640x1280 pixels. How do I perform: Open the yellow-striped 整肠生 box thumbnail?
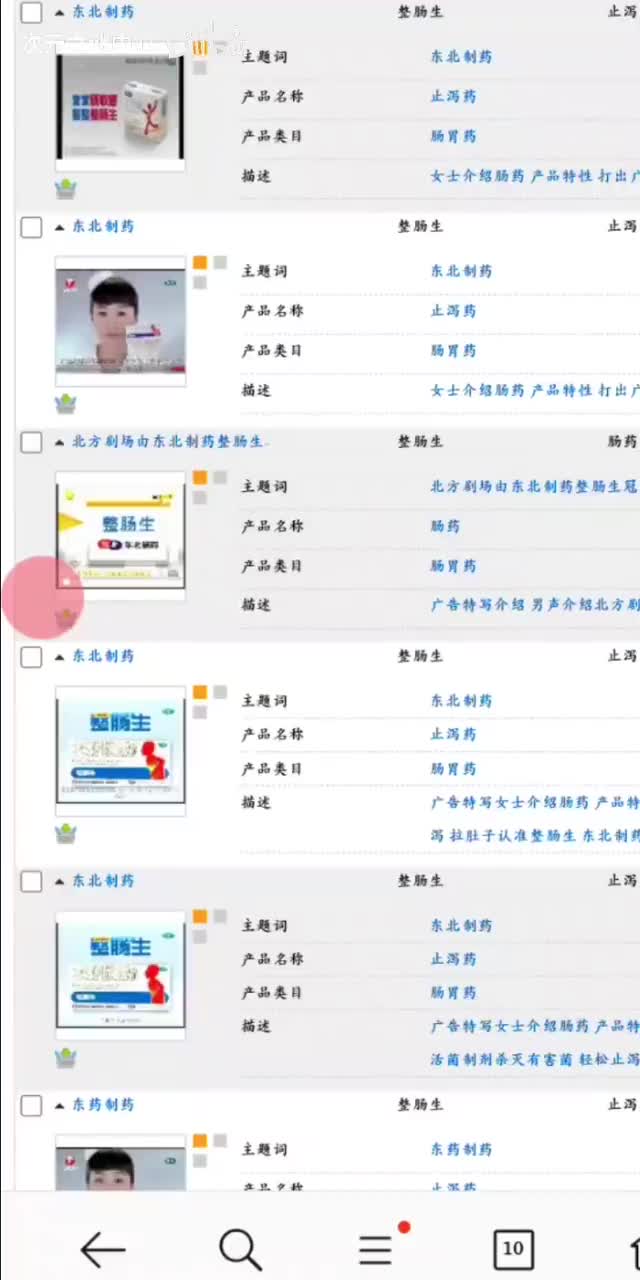click(120, 536)
